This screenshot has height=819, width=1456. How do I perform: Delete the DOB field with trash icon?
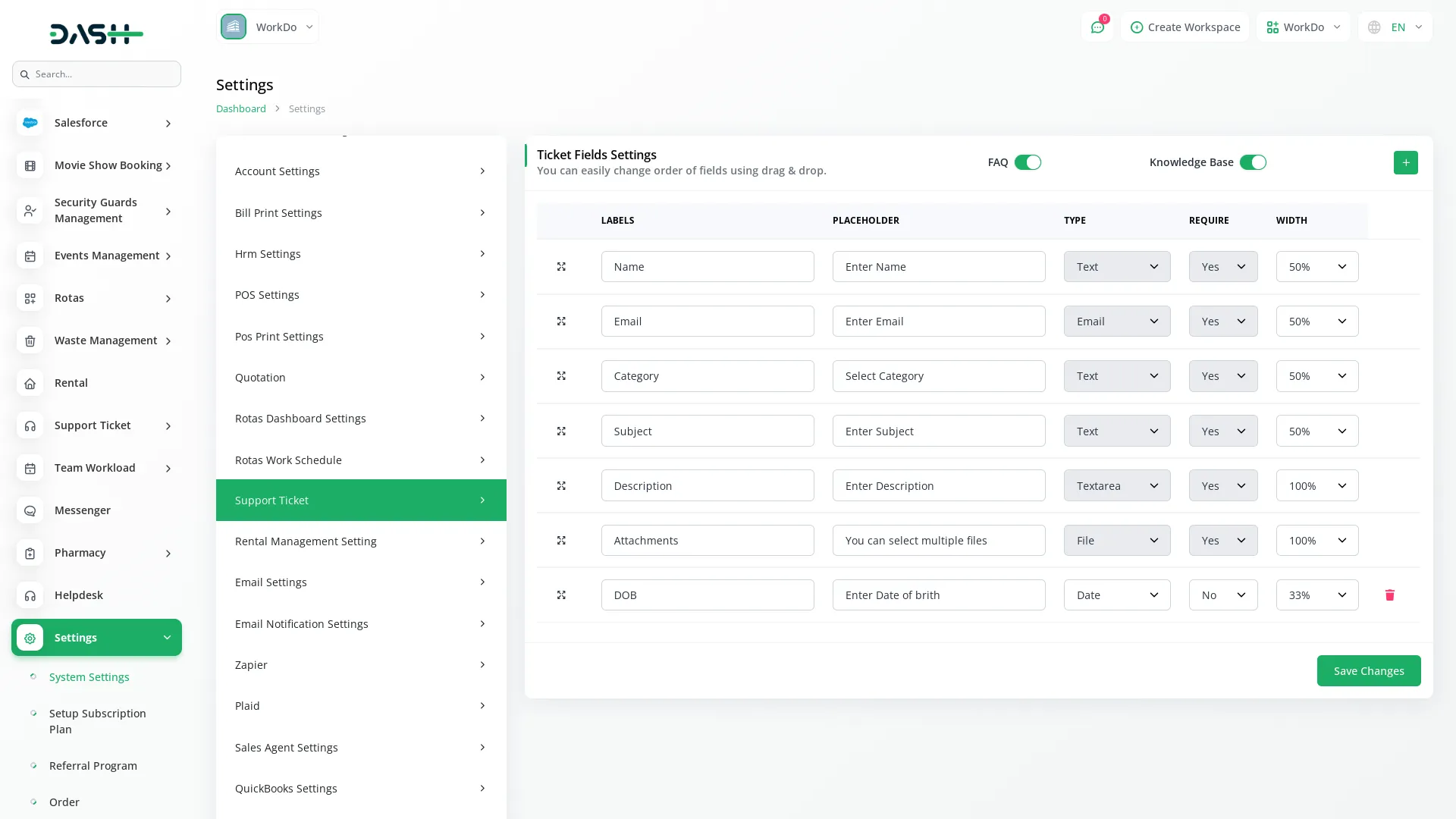[x=1389, y=595]
